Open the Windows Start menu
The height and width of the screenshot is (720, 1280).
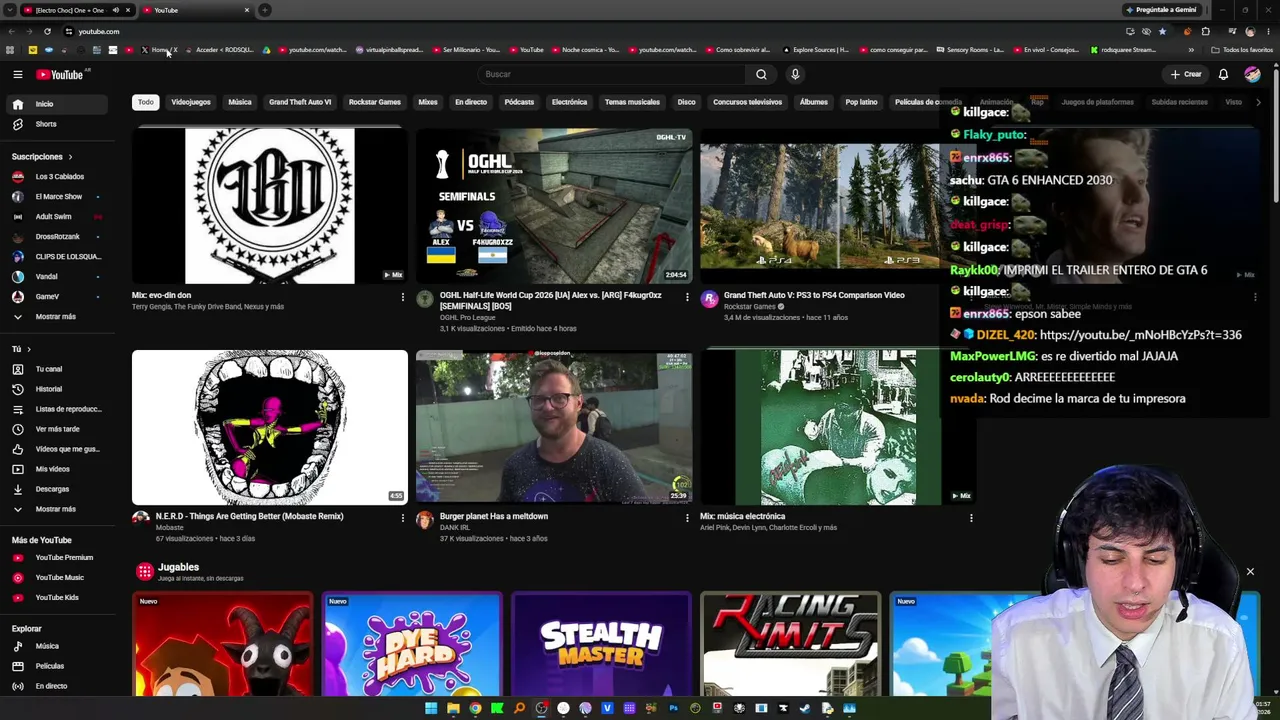tap(431, 708)
